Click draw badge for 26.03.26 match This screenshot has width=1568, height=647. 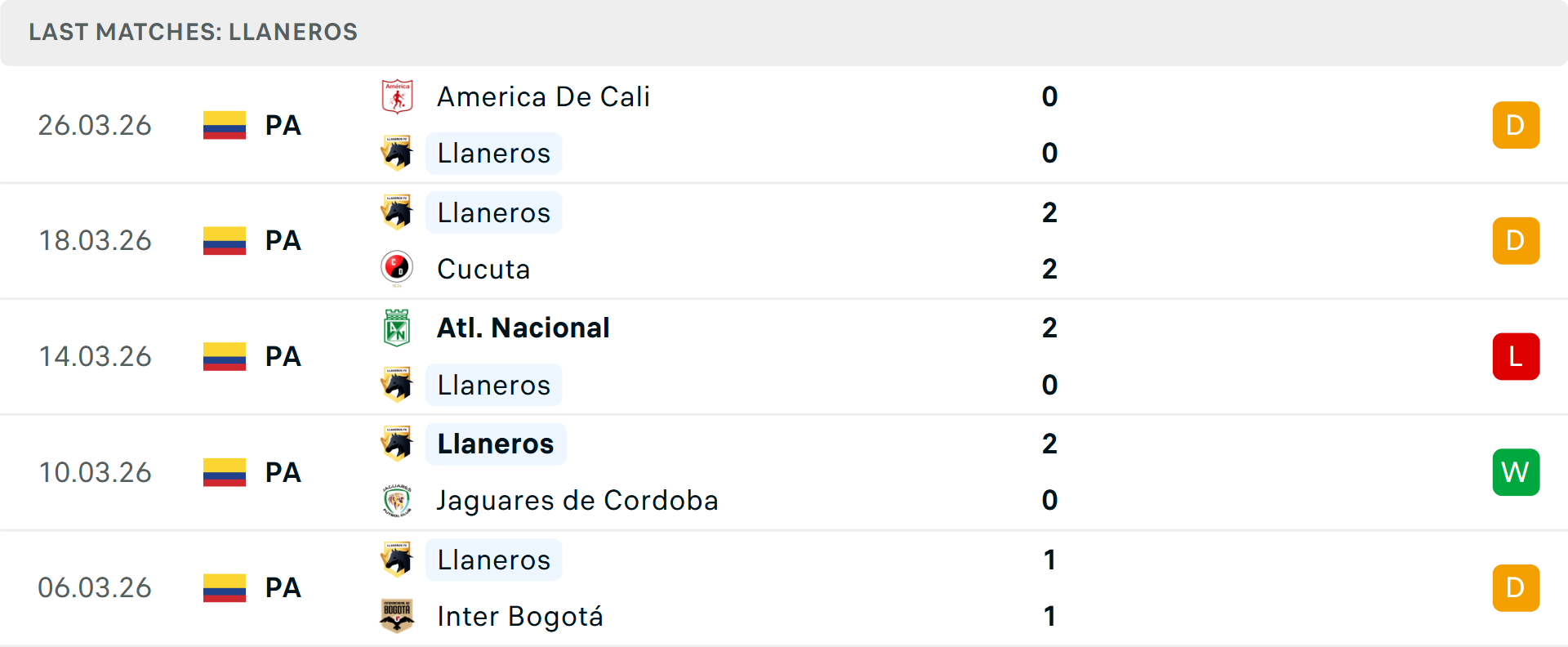1516,126
